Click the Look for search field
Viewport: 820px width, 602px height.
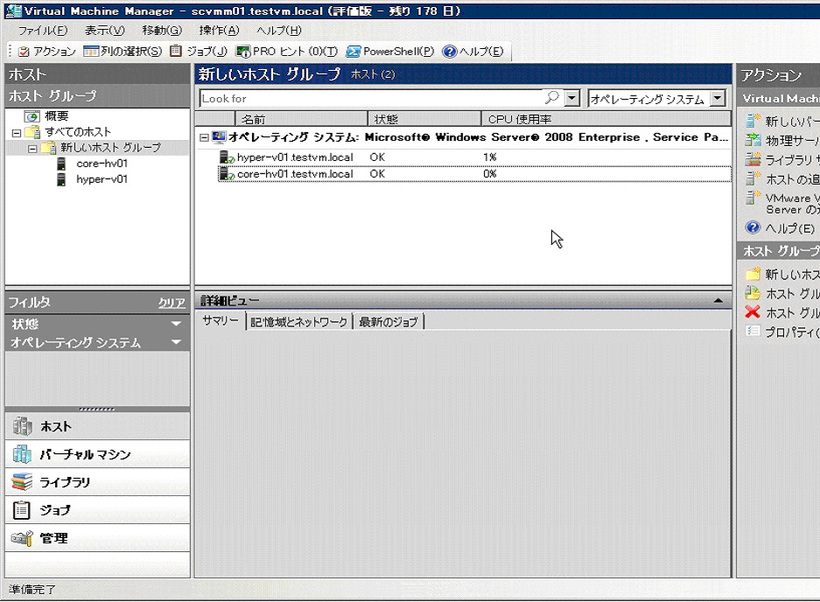pyautogui.click(x=370, y=99)
